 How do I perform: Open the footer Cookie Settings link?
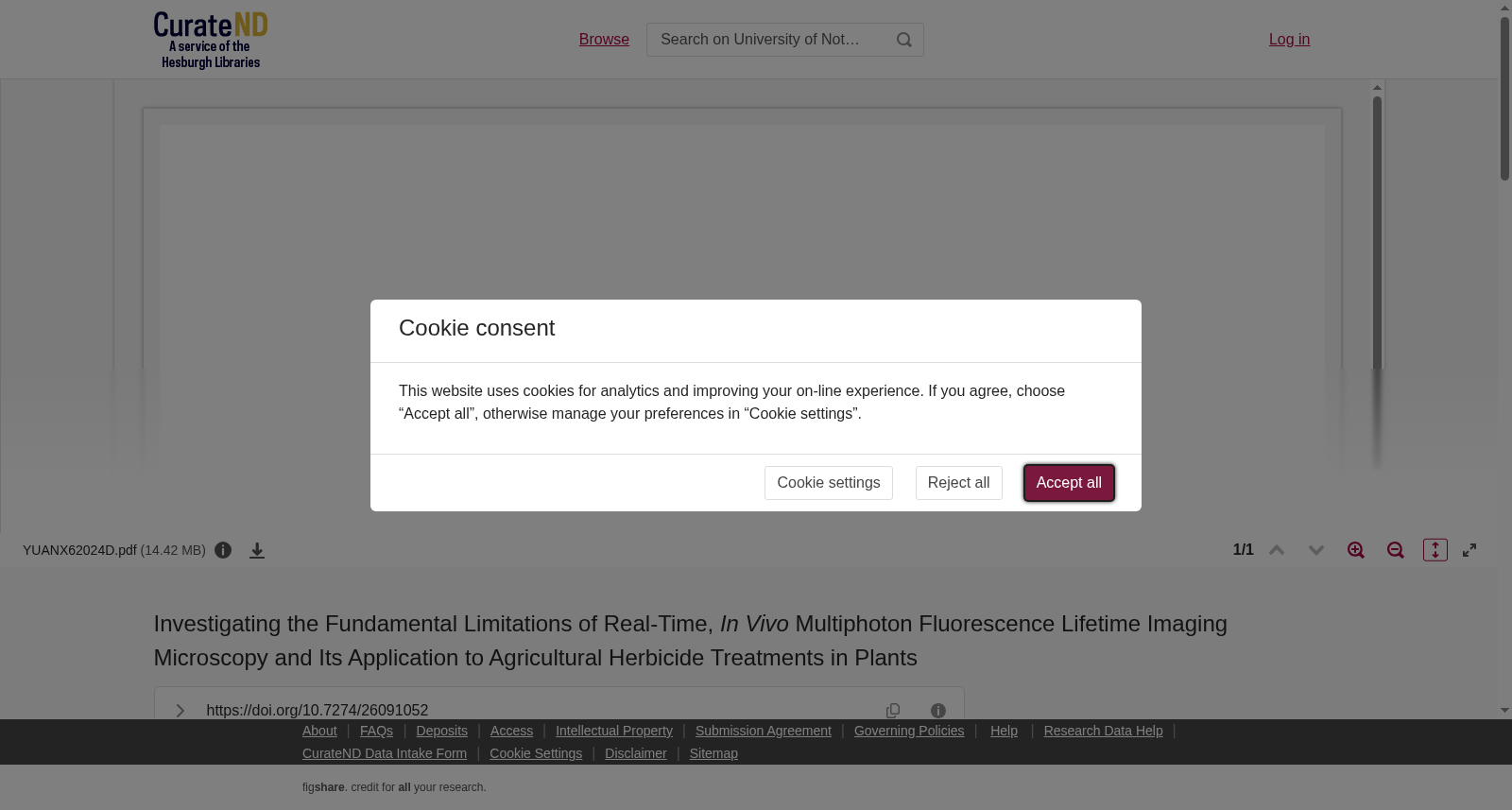[x=536, y=753]
